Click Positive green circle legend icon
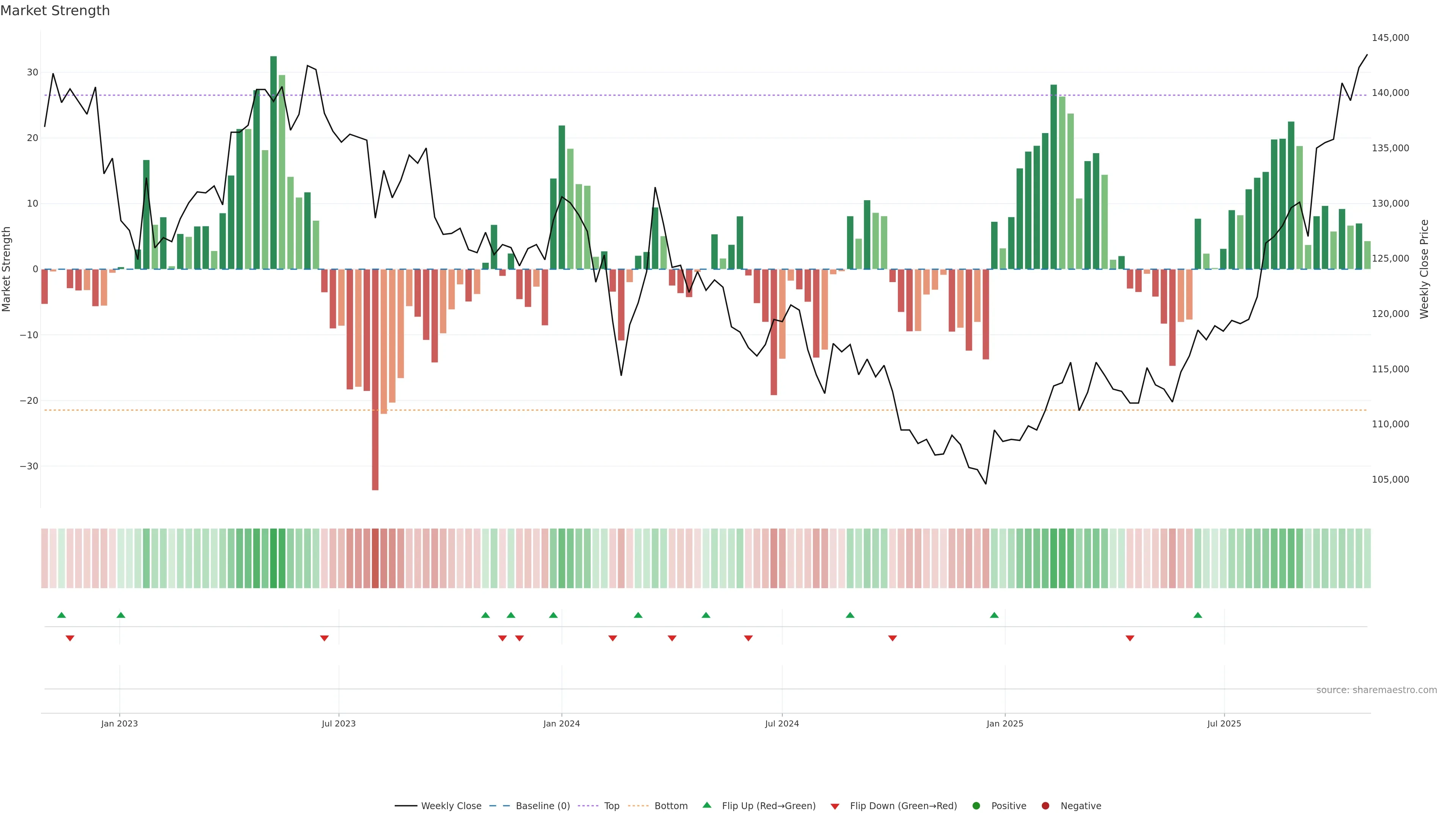 point(976,806)
